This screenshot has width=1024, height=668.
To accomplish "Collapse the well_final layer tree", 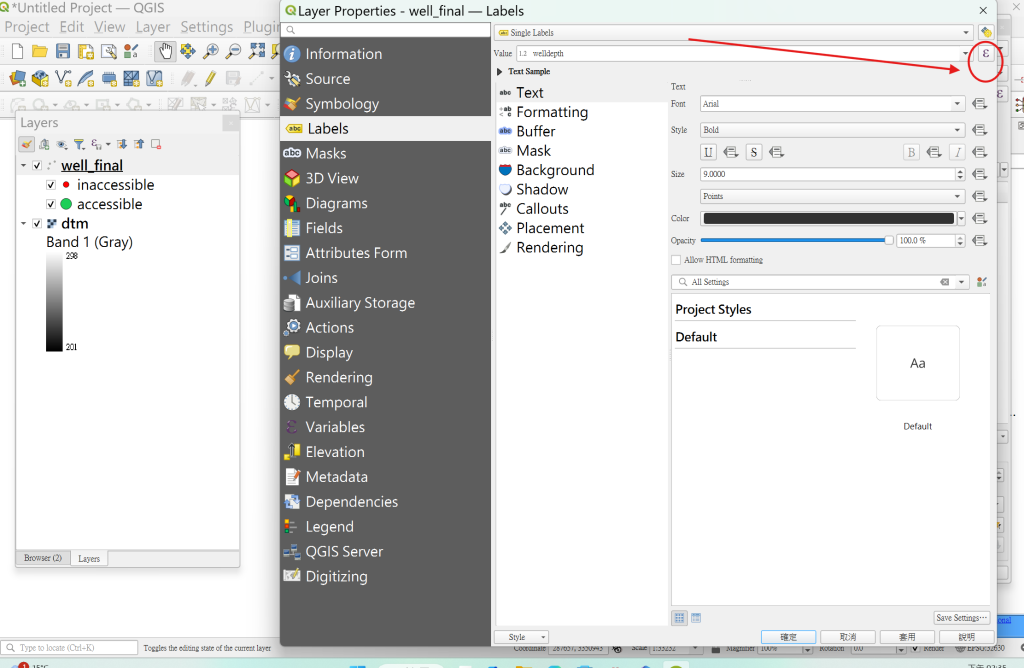I will [x=24, y=165].
